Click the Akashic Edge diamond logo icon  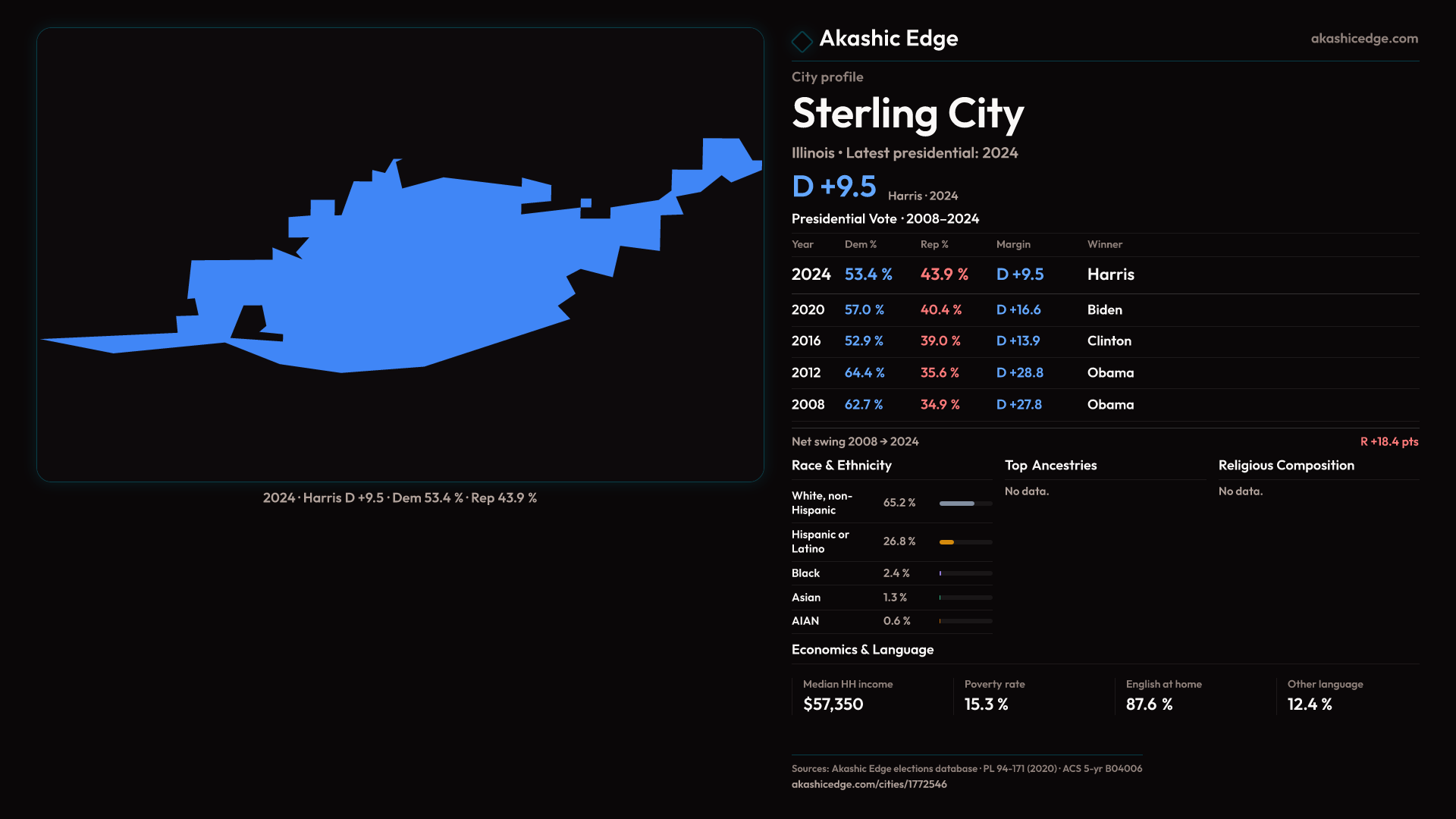[802, 41]
